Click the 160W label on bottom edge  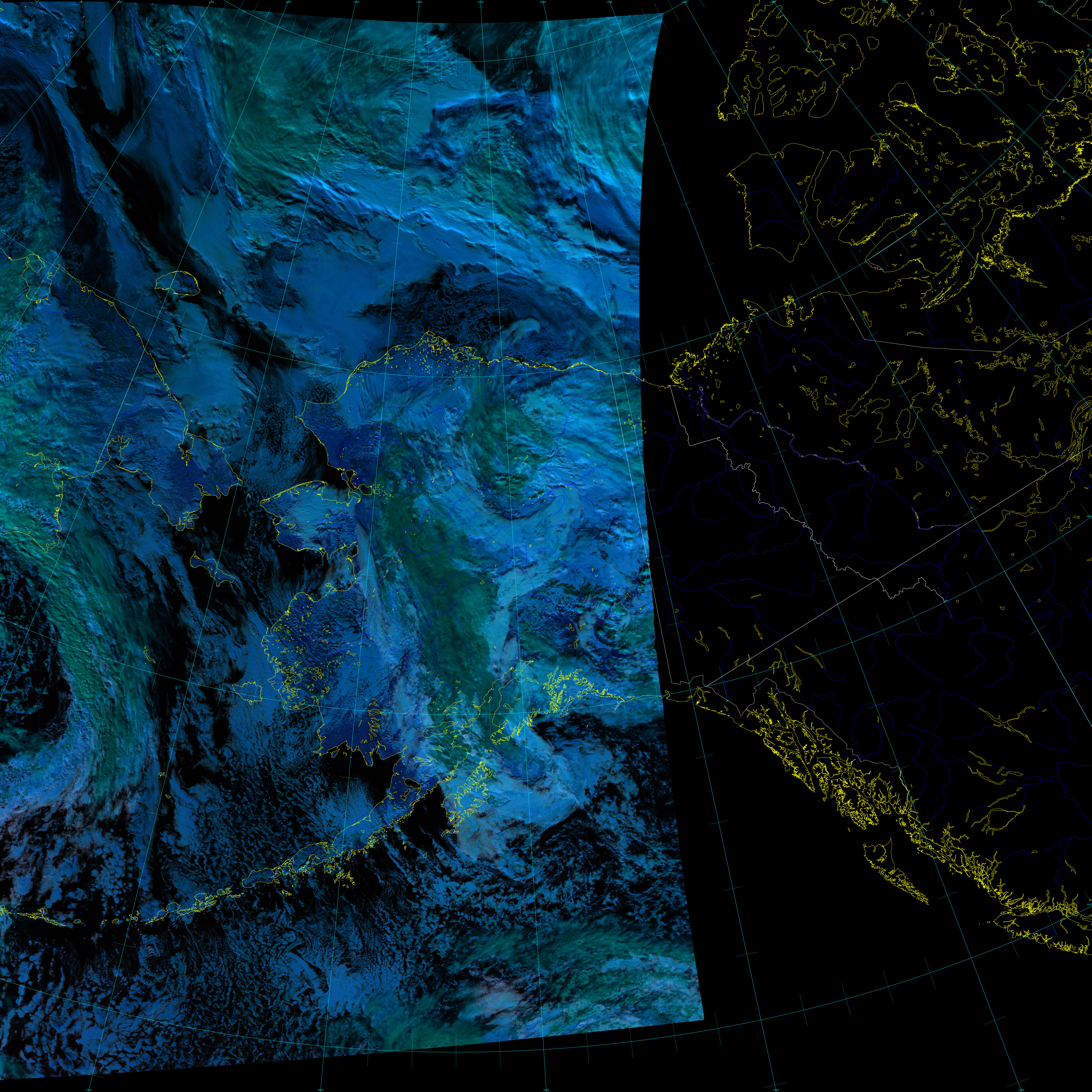coord(320,1090)
